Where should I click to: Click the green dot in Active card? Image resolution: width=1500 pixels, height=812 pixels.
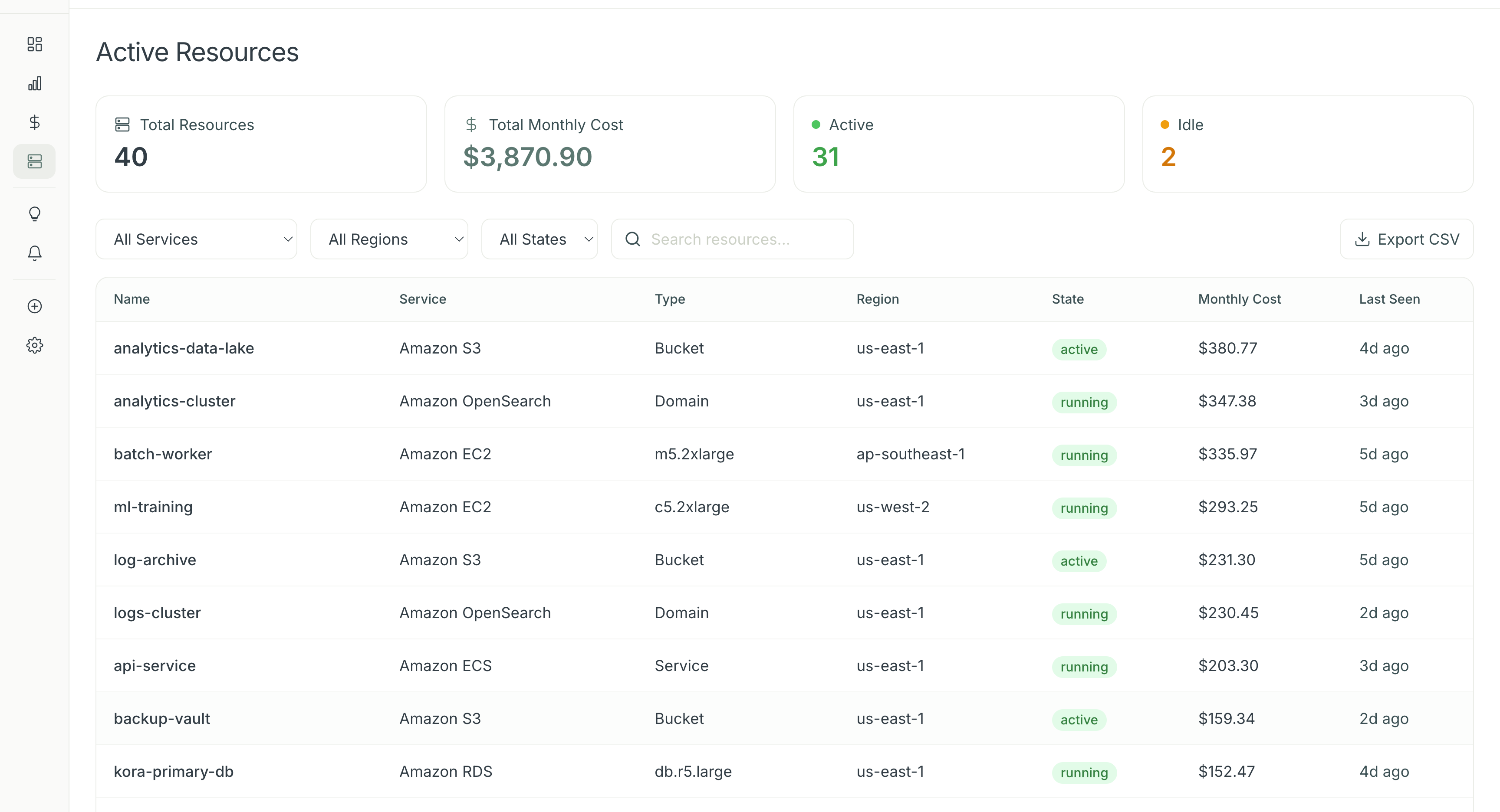click(816, 124)
